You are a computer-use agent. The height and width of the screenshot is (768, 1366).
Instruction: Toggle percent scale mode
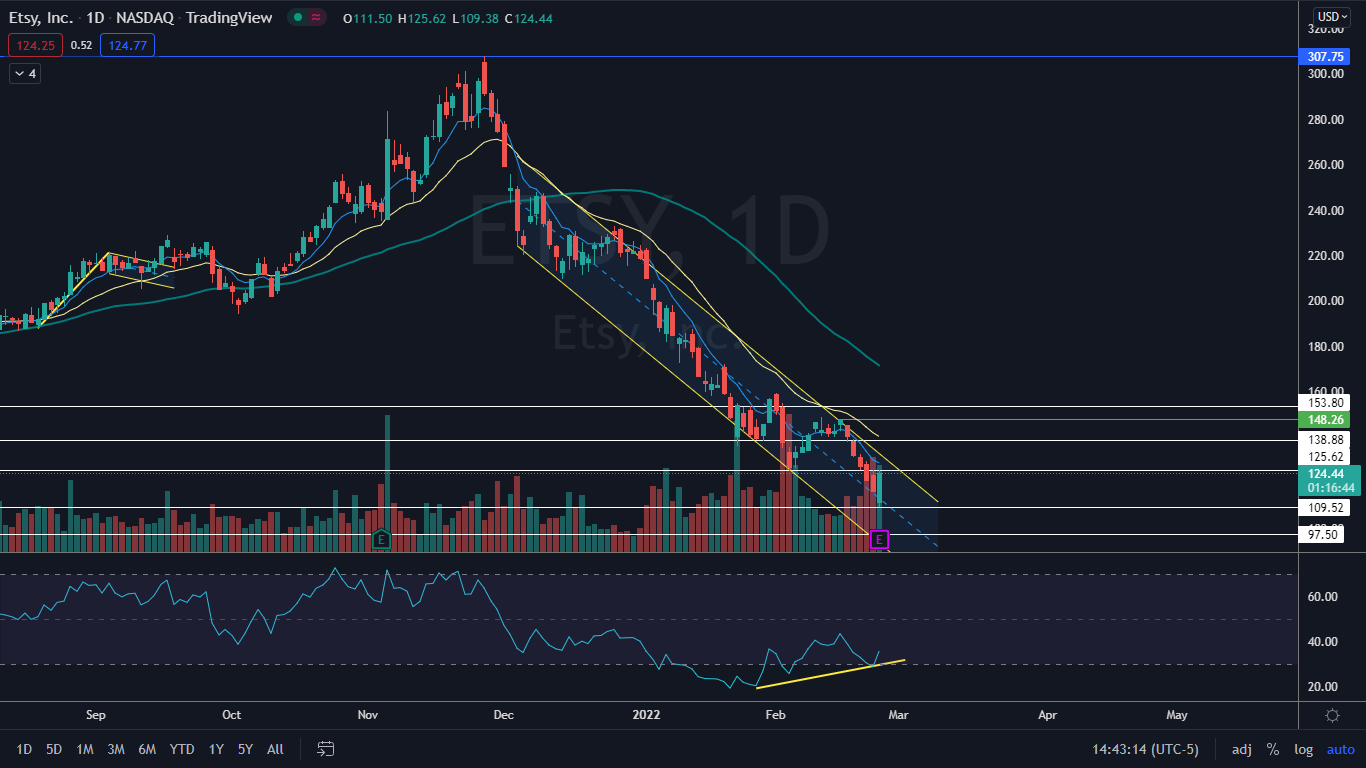[x=1273, y=748]
